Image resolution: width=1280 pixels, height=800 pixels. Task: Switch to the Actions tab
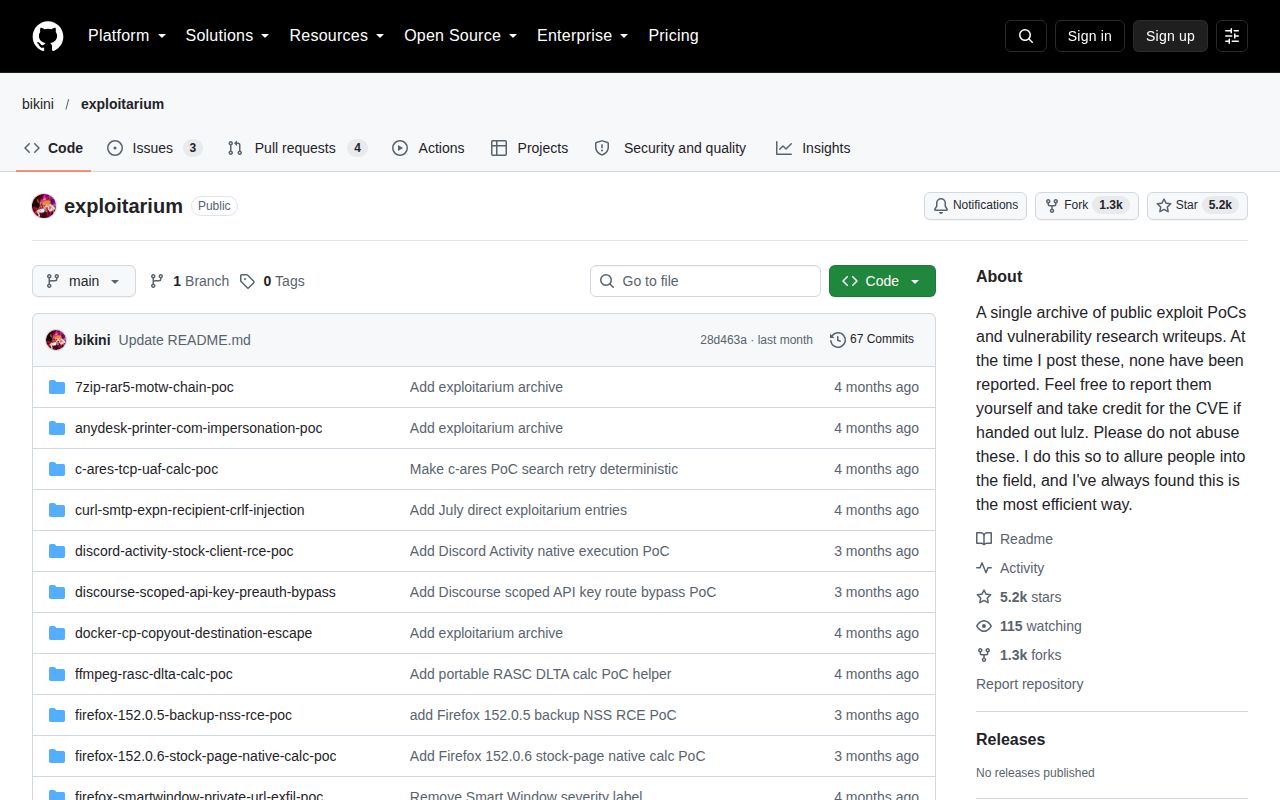click(x=428, y=148)
